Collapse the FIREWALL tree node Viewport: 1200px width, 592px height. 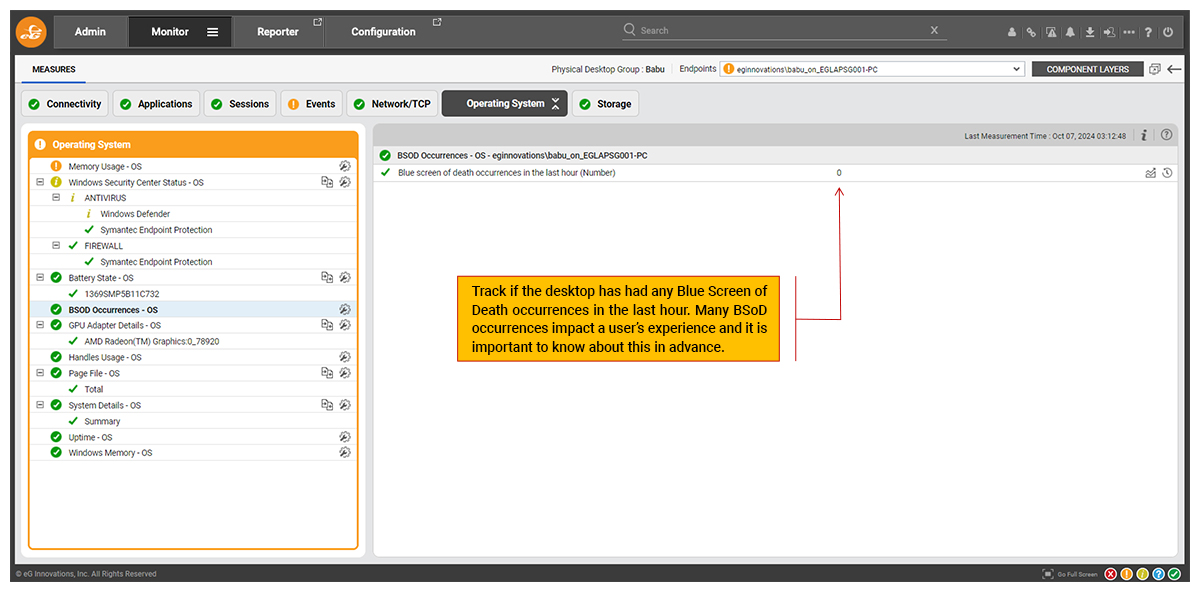(56, 246)
